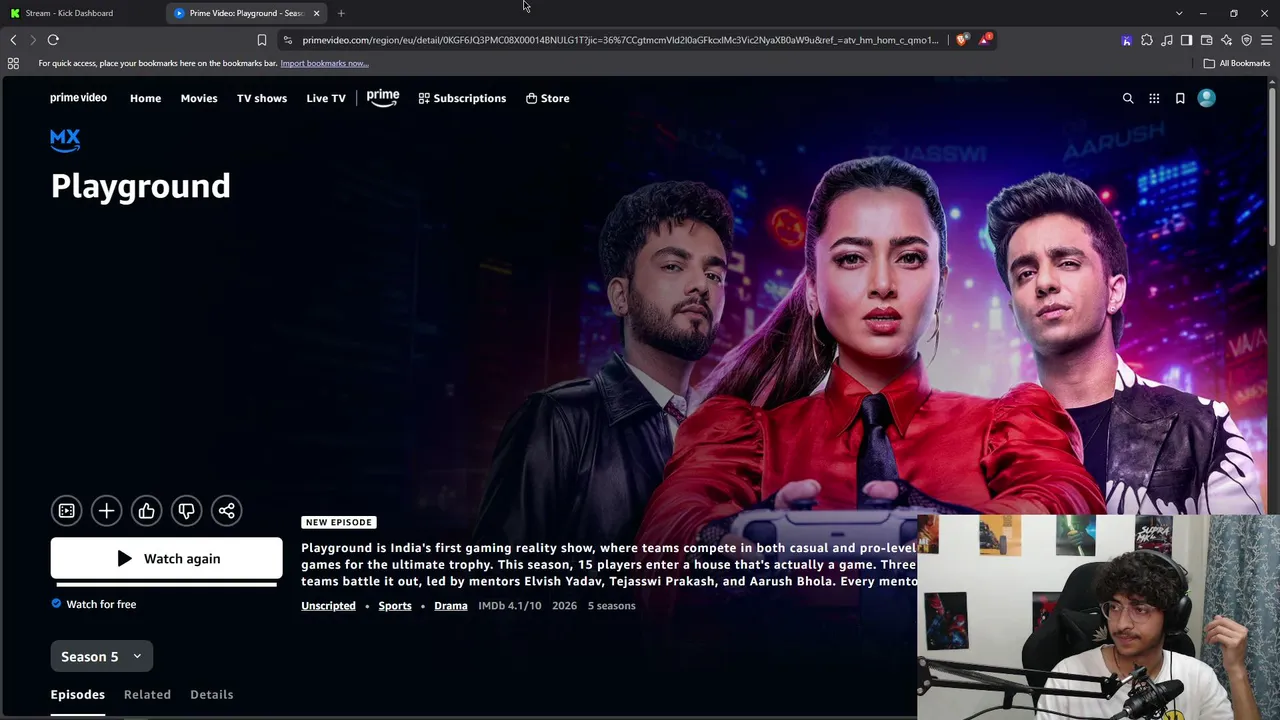Open the tab search chevron dropdown
1280x720 pixels.
pyautogui.click(x=1179, y=13)
